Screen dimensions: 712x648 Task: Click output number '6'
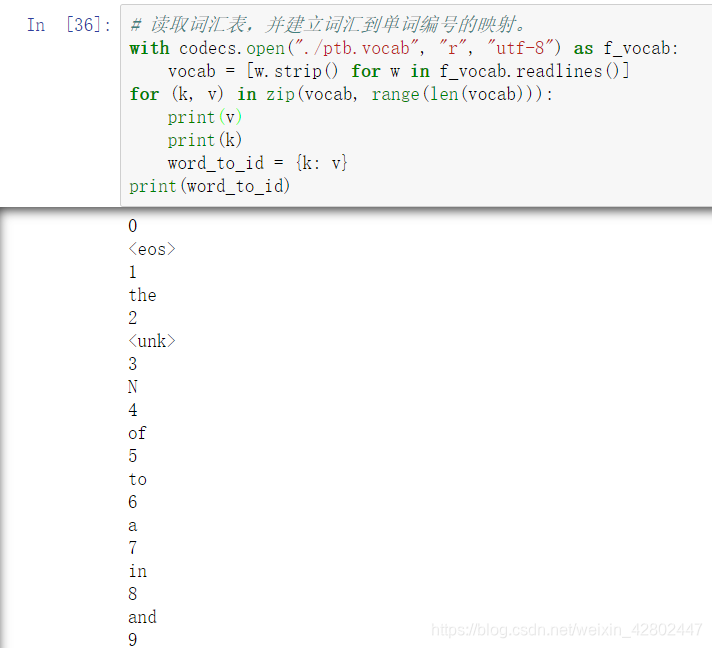pyautogui.click(x=133, y=502)
